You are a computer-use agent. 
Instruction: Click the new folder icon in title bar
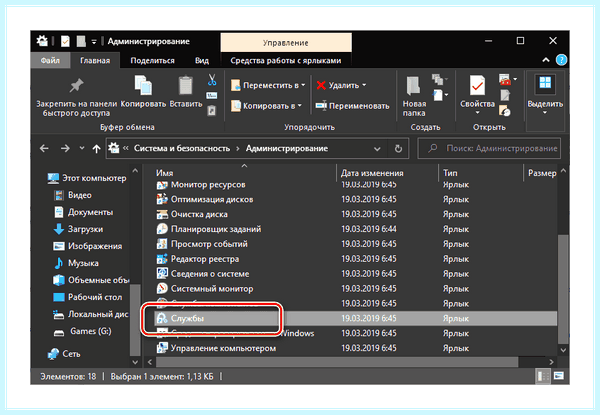[x=81, y=41]
